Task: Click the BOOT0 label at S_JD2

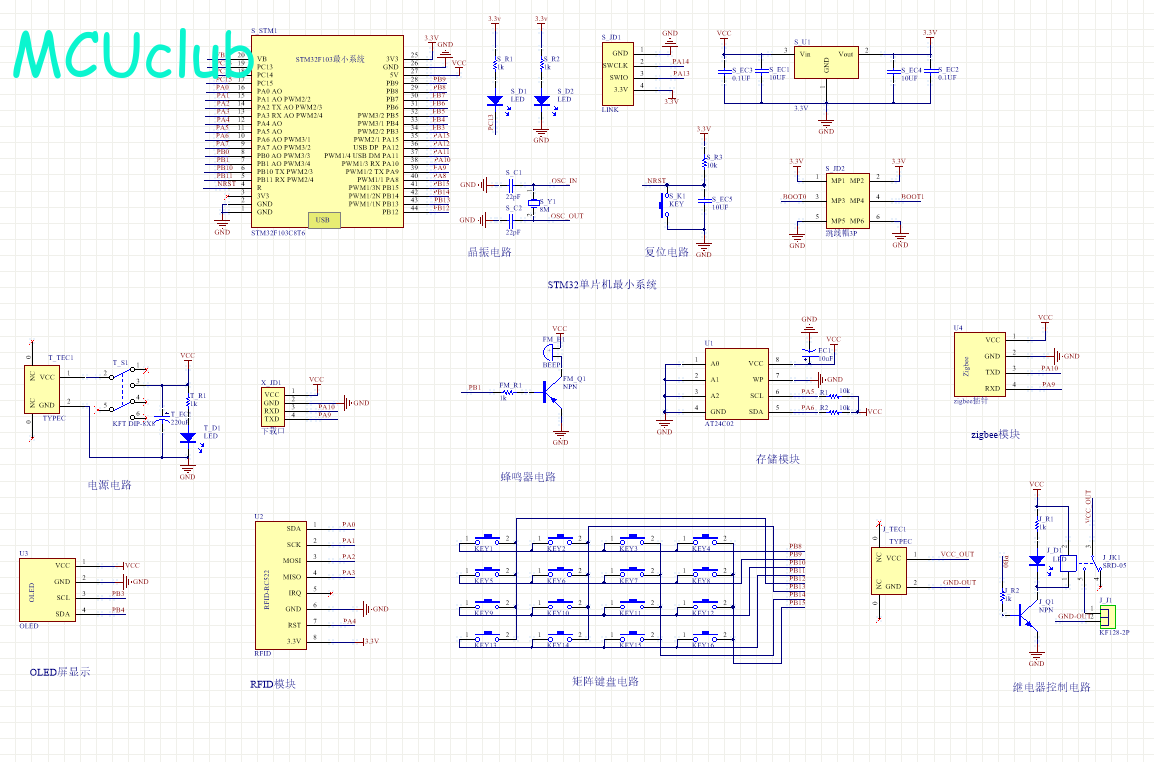Action: 795,197
